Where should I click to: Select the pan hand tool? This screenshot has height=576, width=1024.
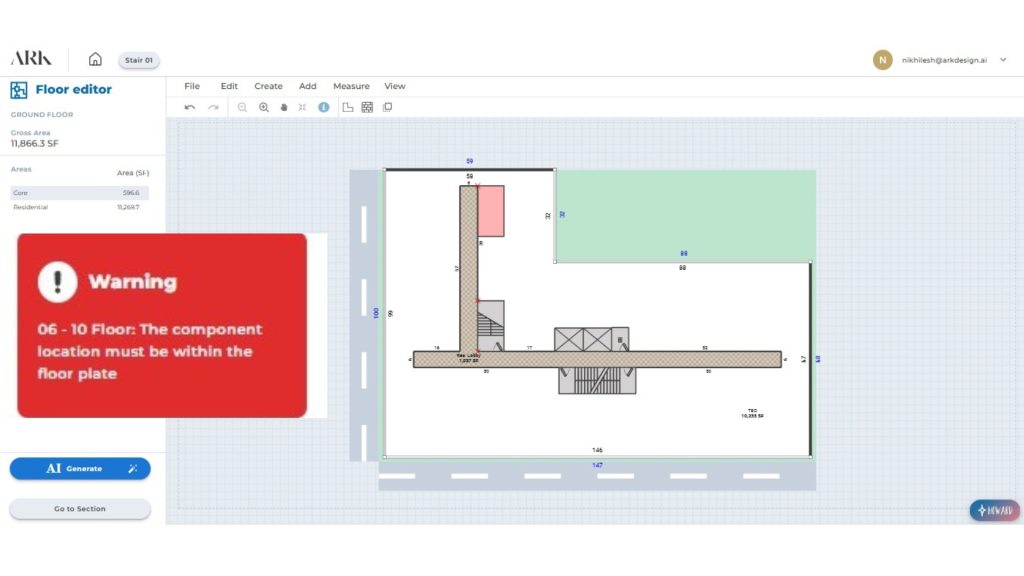click(x=284, y=107)
